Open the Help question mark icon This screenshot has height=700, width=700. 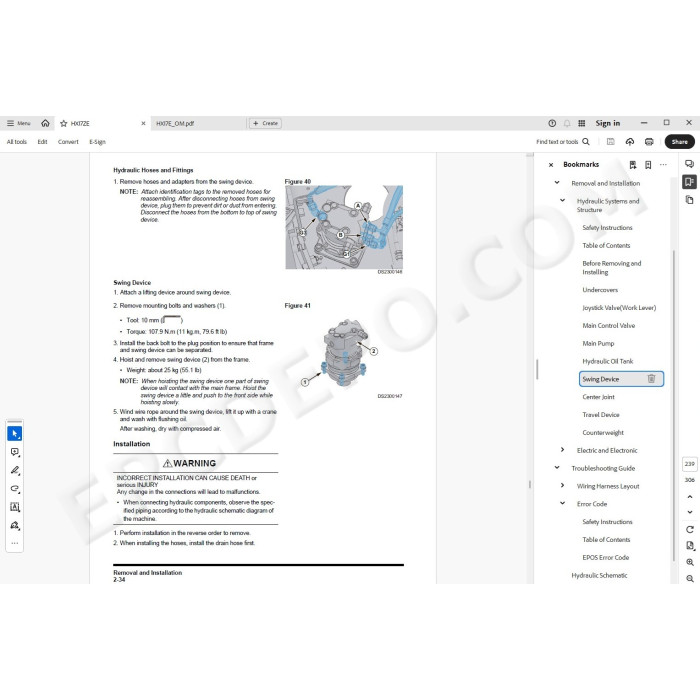552,123
